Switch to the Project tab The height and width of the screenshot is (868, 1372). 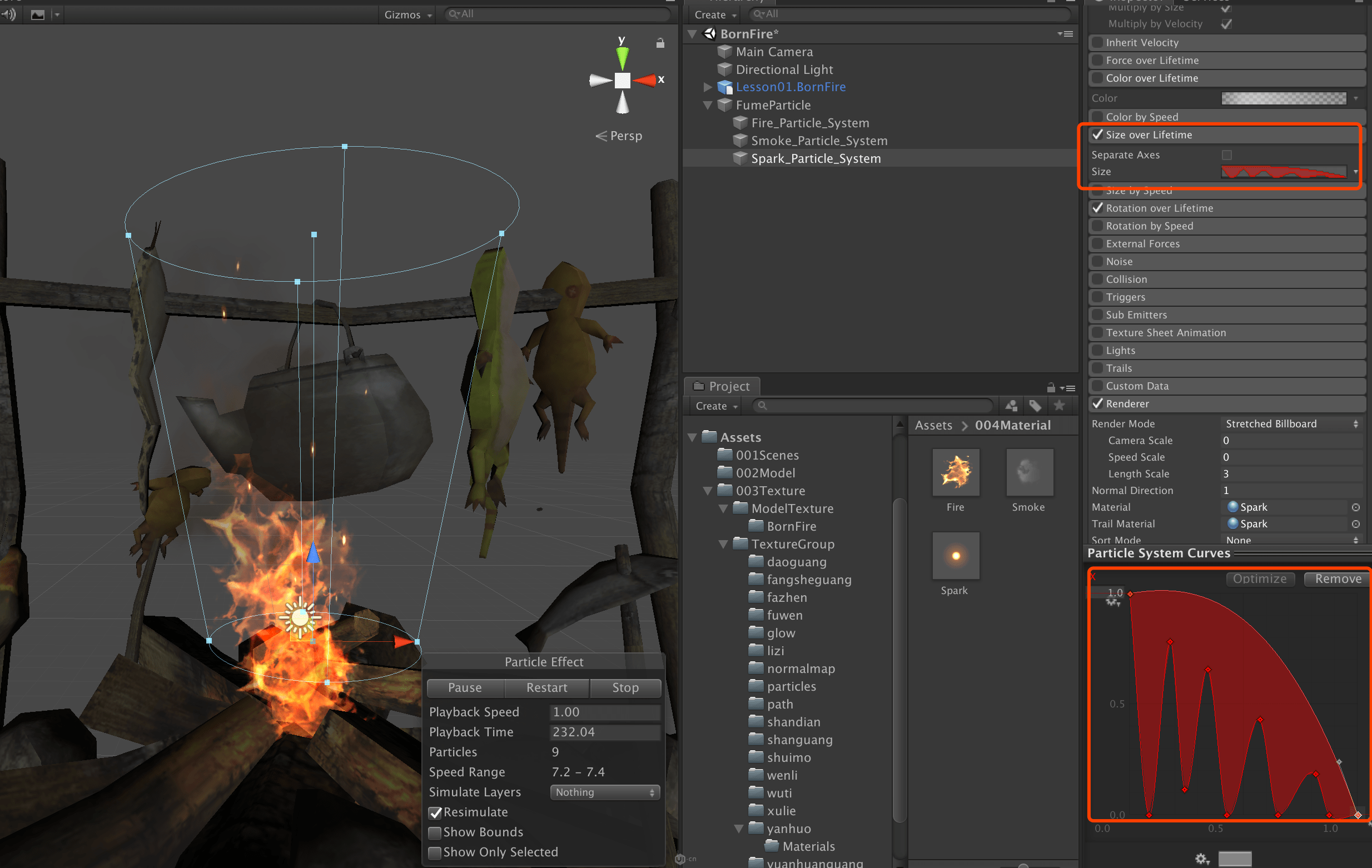pos(722,386)
